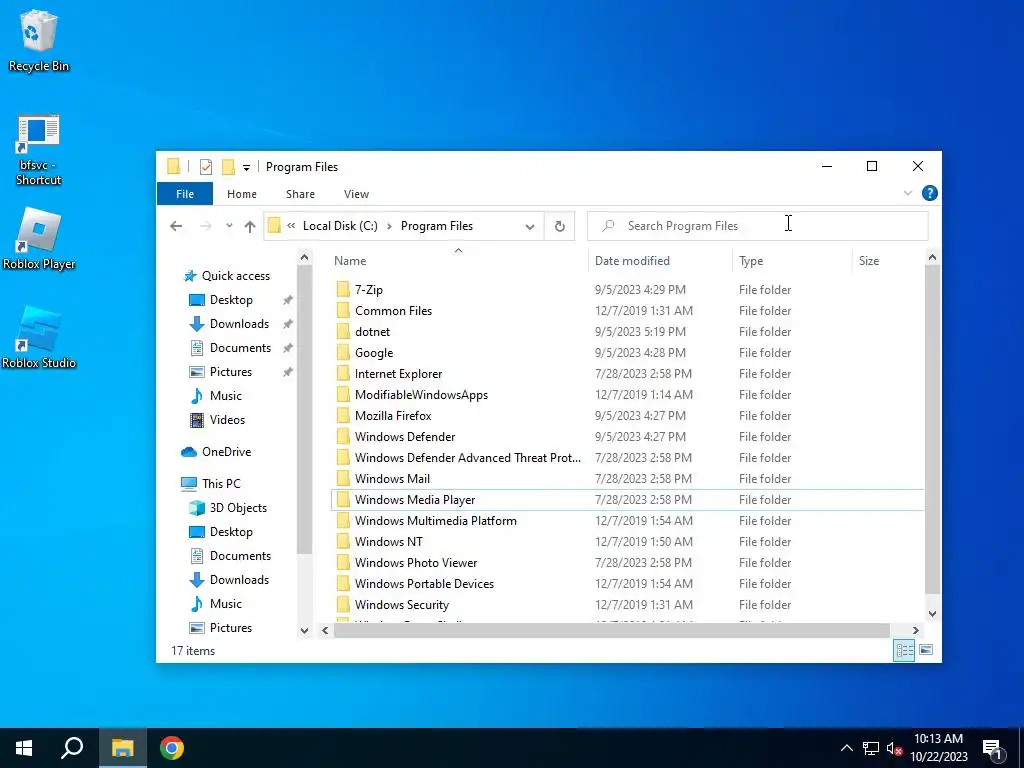Viewport: 1024px width, 768px height.
Task: Sort by the Date modified column
Action: 632,261
